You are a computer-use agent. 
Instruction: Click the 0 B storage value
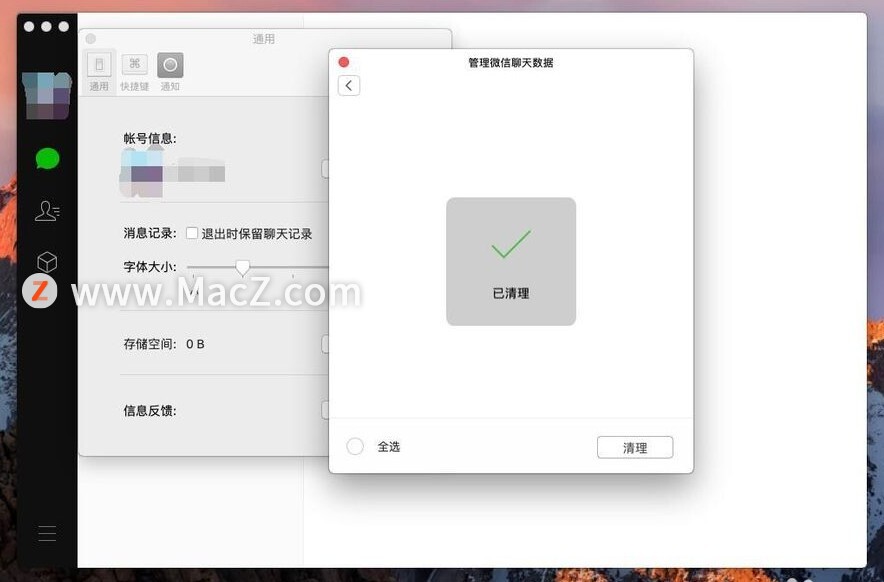pyautogui.click(x=195, y=344)
